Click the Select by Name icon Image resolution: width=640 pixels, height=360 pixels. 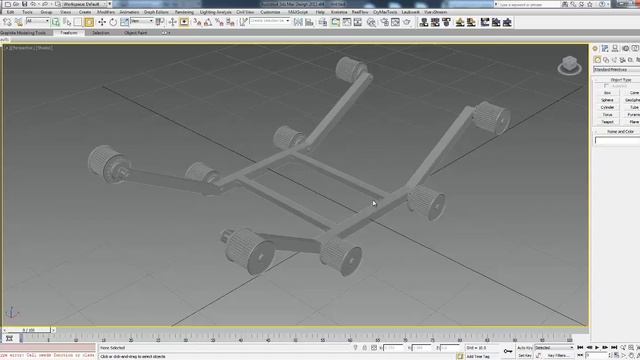67,22
